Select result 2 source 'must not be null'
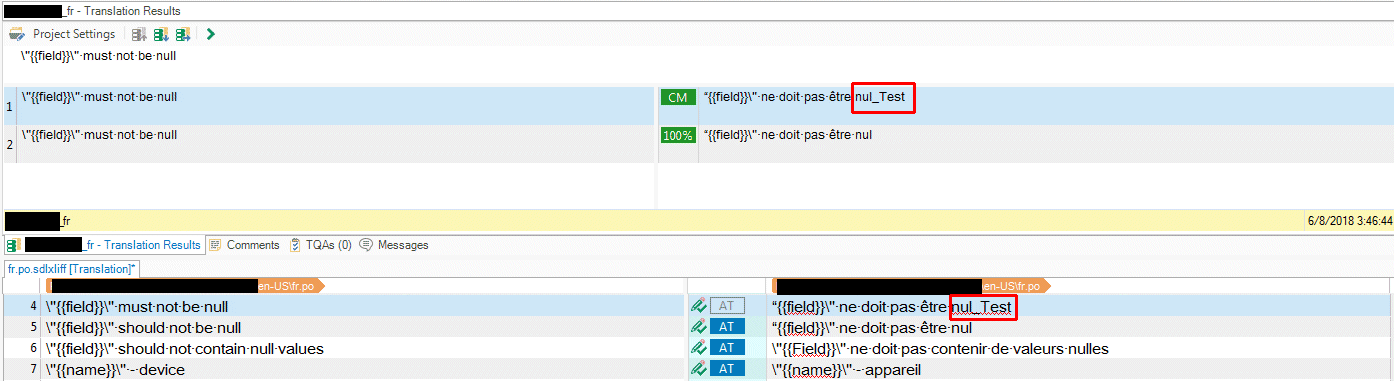The width and height of the screenshot is (1394, 381). tap(100, 135)
